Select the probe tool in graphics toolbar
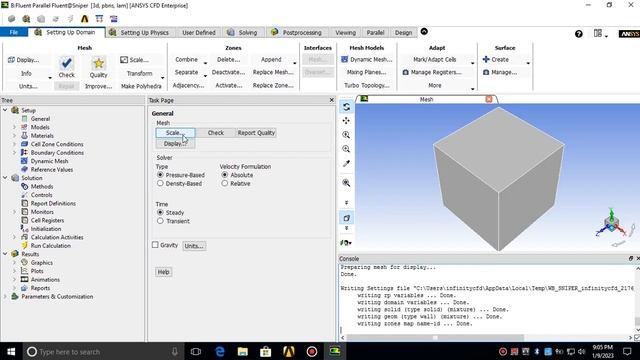The height and width of the screenshot is (360, 640). [x=346, y=164]
